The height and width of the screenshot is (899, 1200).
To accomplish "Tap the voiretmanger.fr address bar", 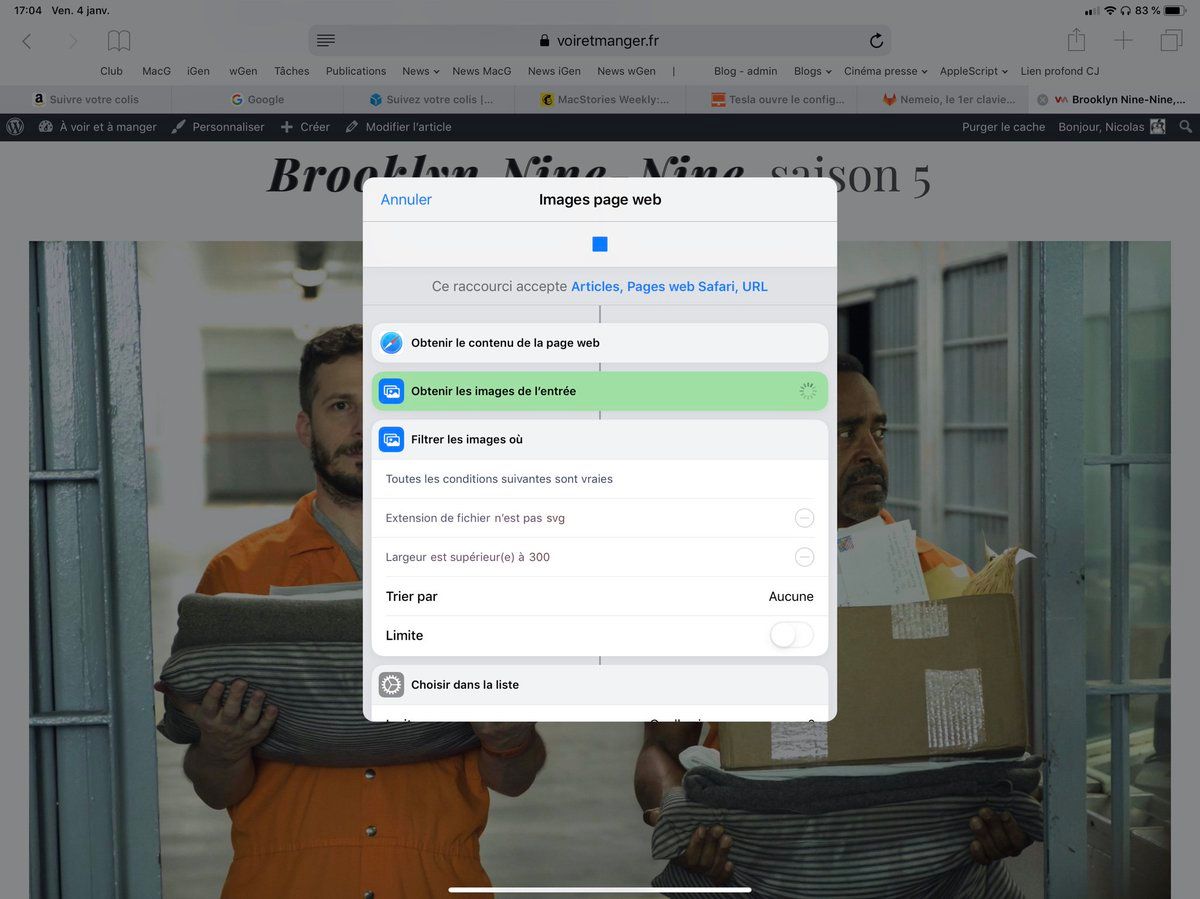I will [600, 41].
